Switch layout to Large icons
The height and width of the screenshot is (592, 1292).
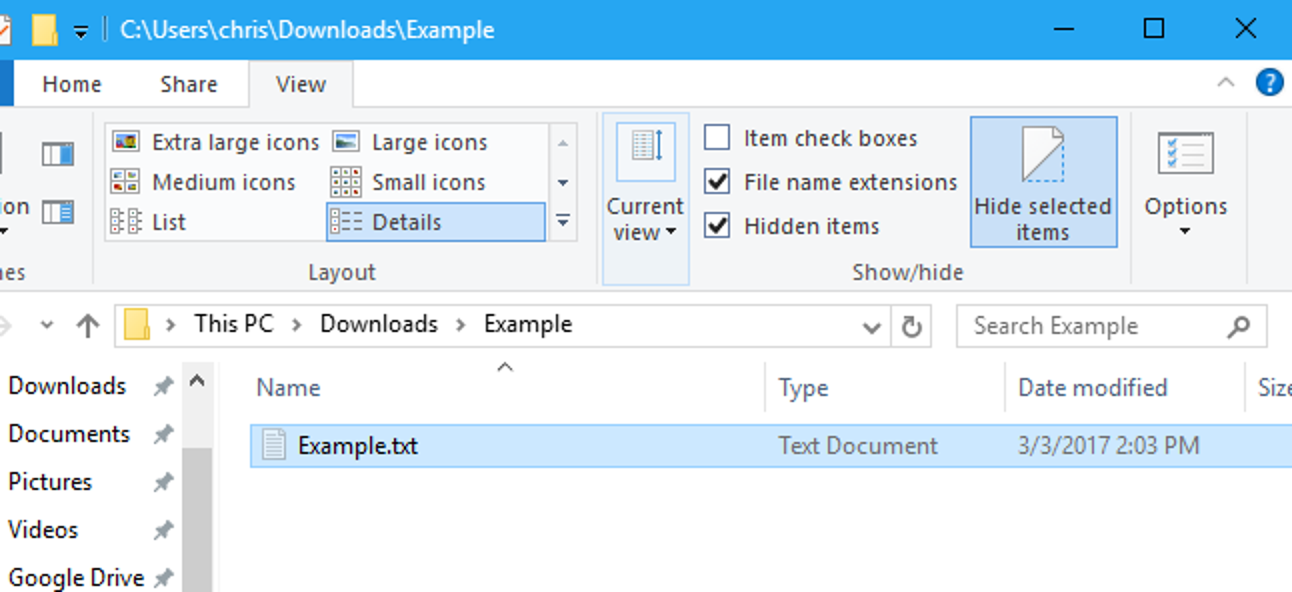click(410, 142)
